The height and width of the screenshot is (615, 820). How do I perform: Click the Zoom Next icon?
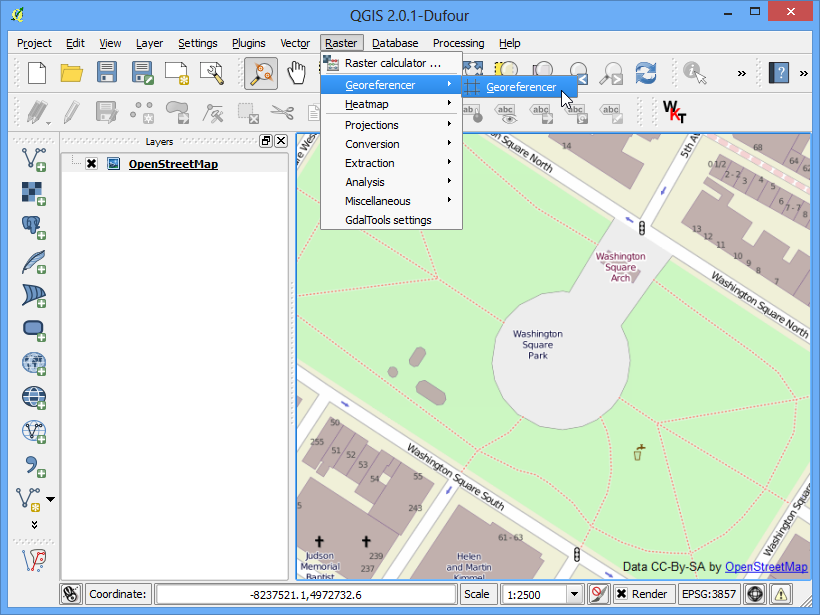point(611,73)
